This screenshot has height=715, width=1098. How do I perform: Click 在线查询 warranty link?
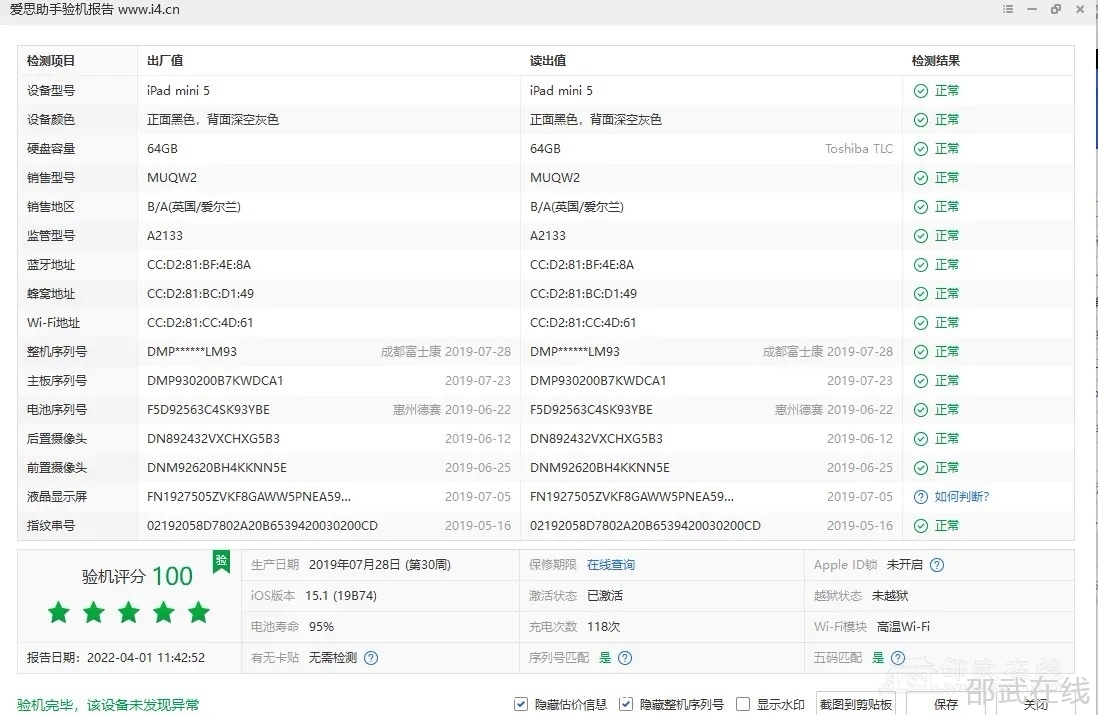pos(610,565)
